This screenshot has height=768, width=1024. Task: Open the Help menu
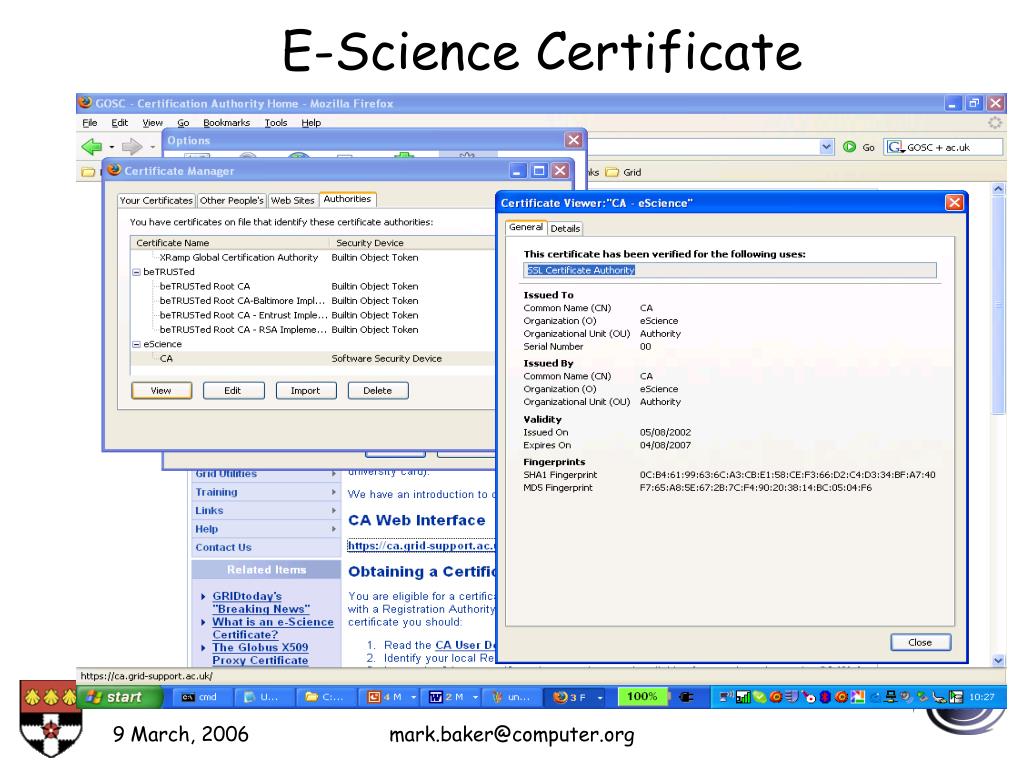[x=311, y=123]
